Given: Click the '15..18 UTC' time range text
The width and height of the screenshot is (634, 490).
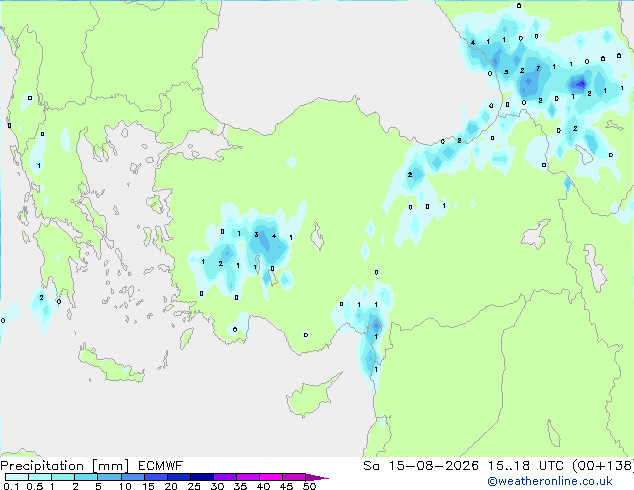Looking at the screenshot, I should click(x=526, y=466).
